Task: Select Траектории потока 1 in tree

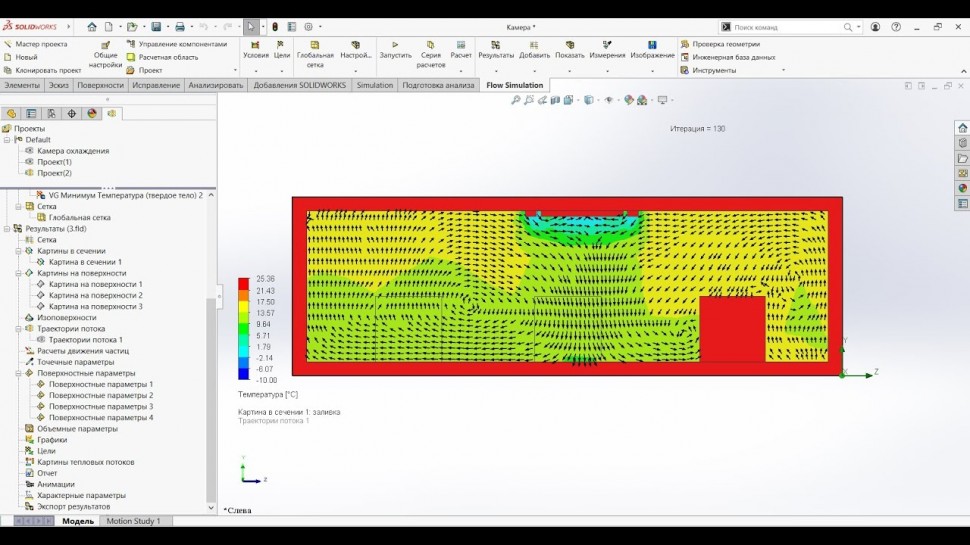Action: pyautogui.click(x=85, y=340)
